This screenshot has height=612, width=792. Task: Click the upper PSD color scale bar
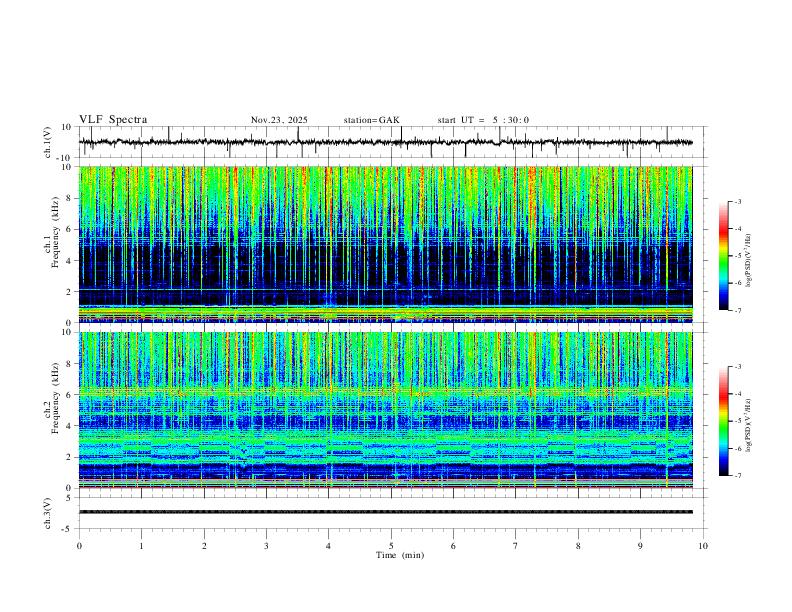[723, 256]
